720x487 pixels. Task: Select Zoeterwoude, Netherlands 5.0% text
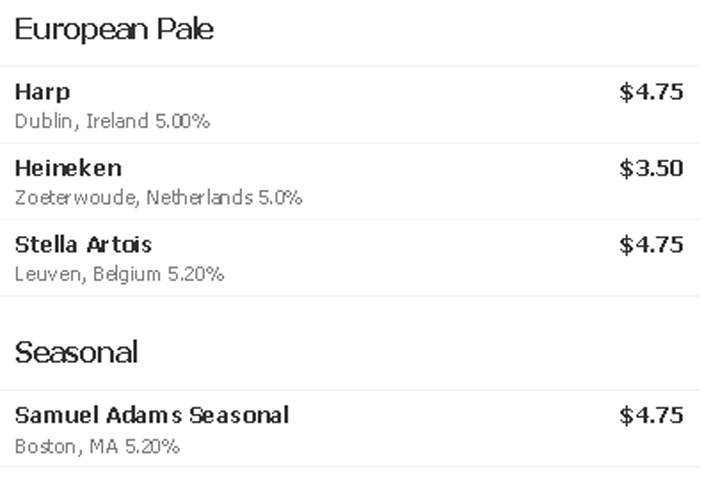tap(158, 198)
